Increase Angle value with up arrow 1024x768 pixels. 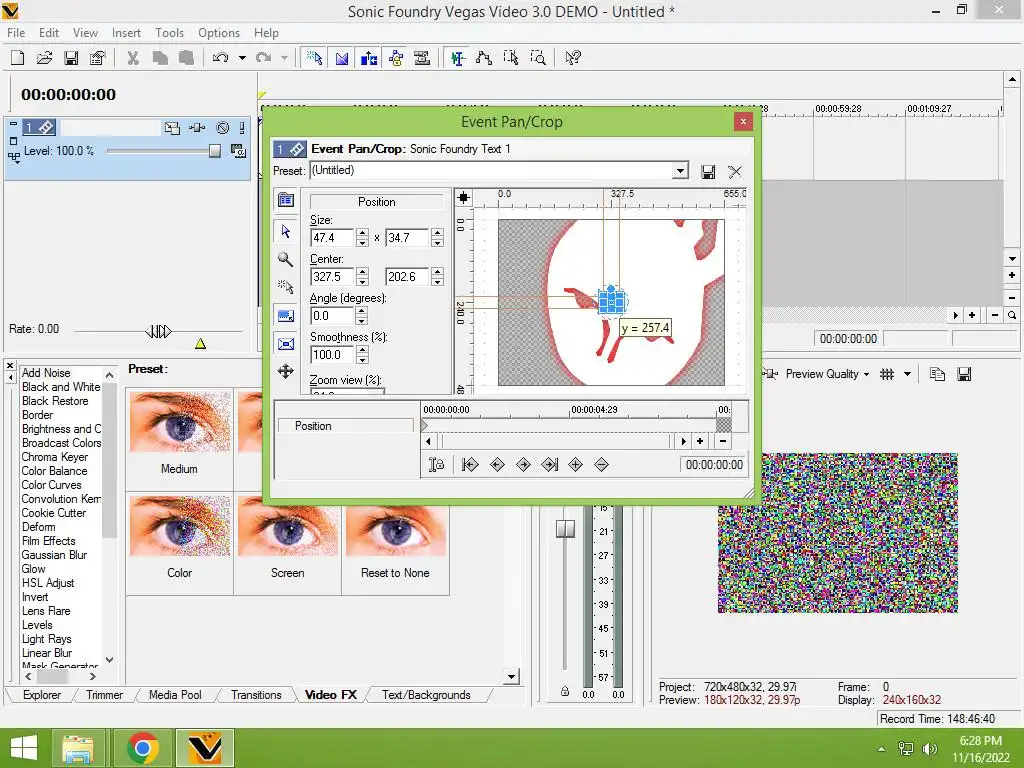(x=362, y=312)
